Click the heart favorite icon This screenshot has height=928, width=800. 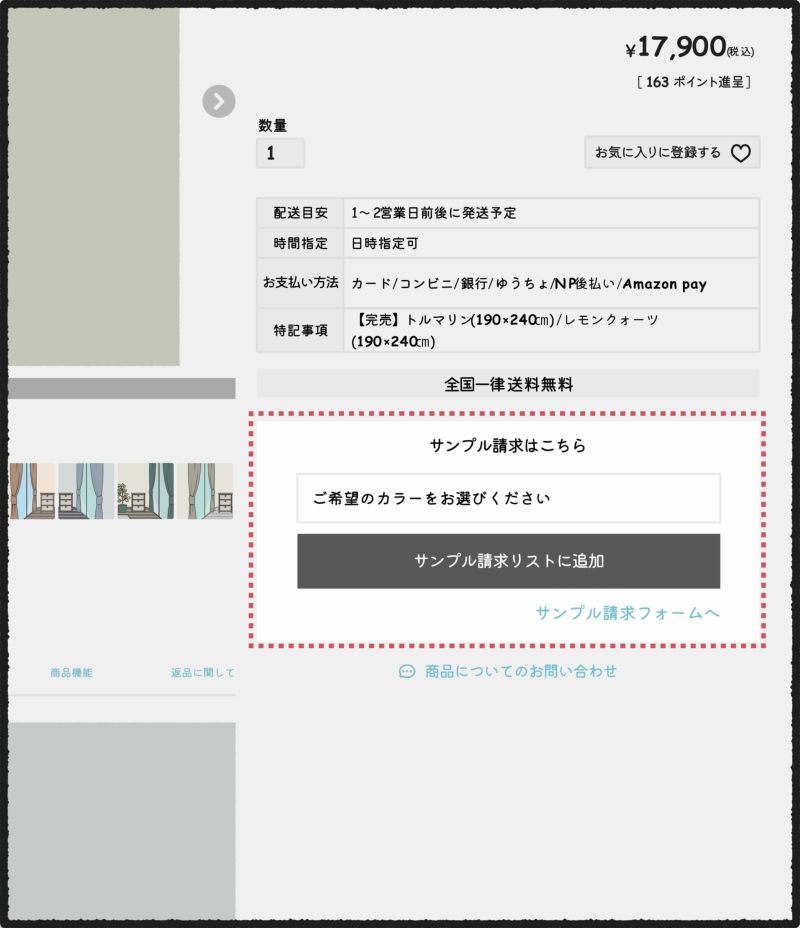[740, 153]
